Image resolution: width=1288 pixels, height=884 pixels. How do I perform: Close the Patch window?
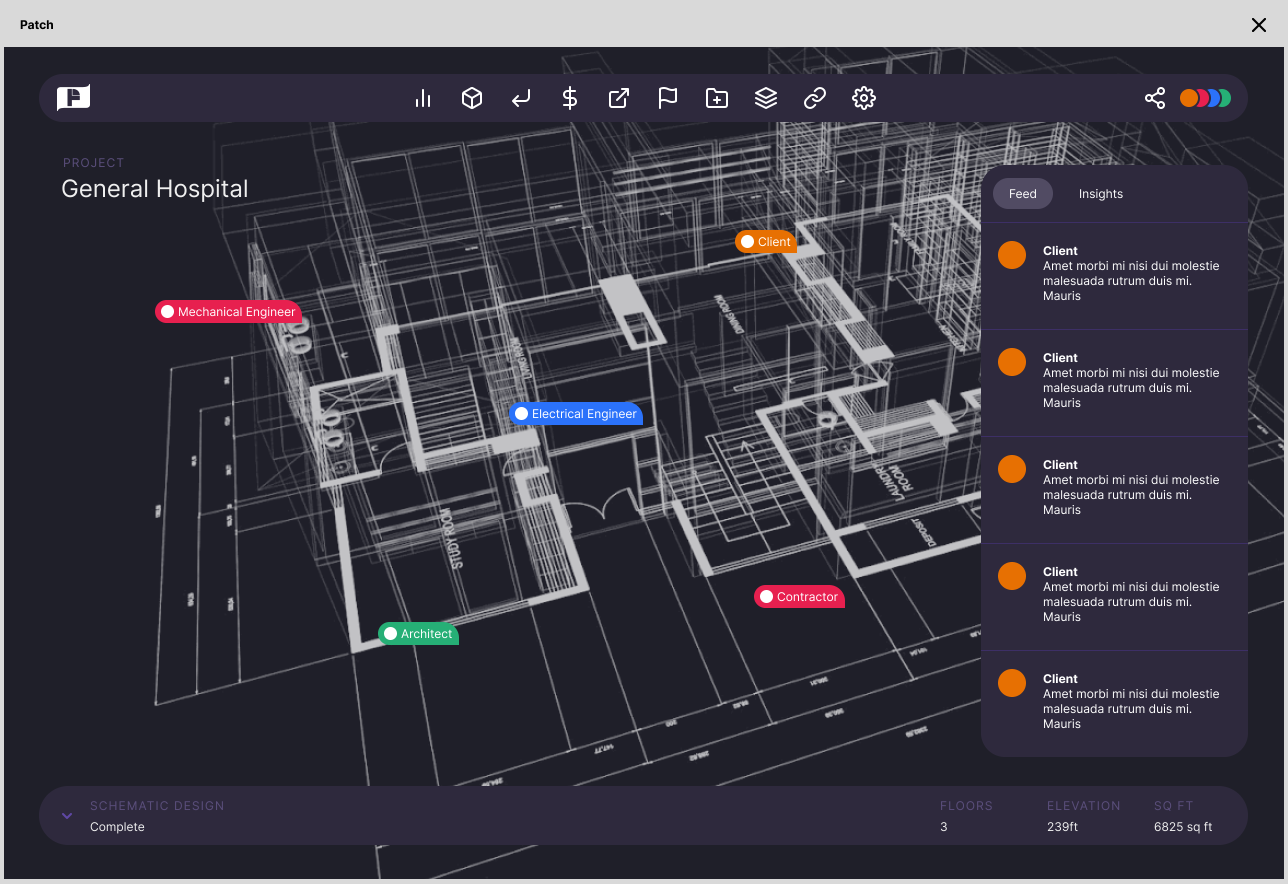tap(1259, 25)
